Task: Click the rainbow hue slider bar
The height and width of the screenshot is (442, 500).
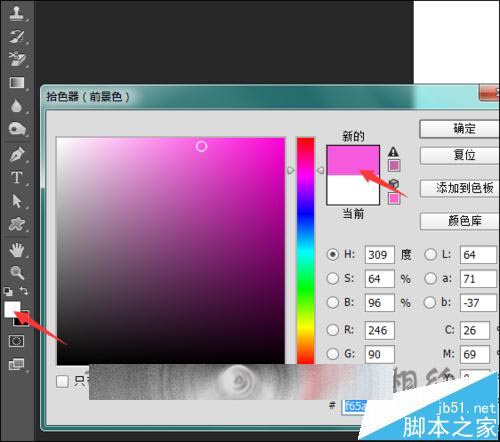Action: [x=306, y=251]
